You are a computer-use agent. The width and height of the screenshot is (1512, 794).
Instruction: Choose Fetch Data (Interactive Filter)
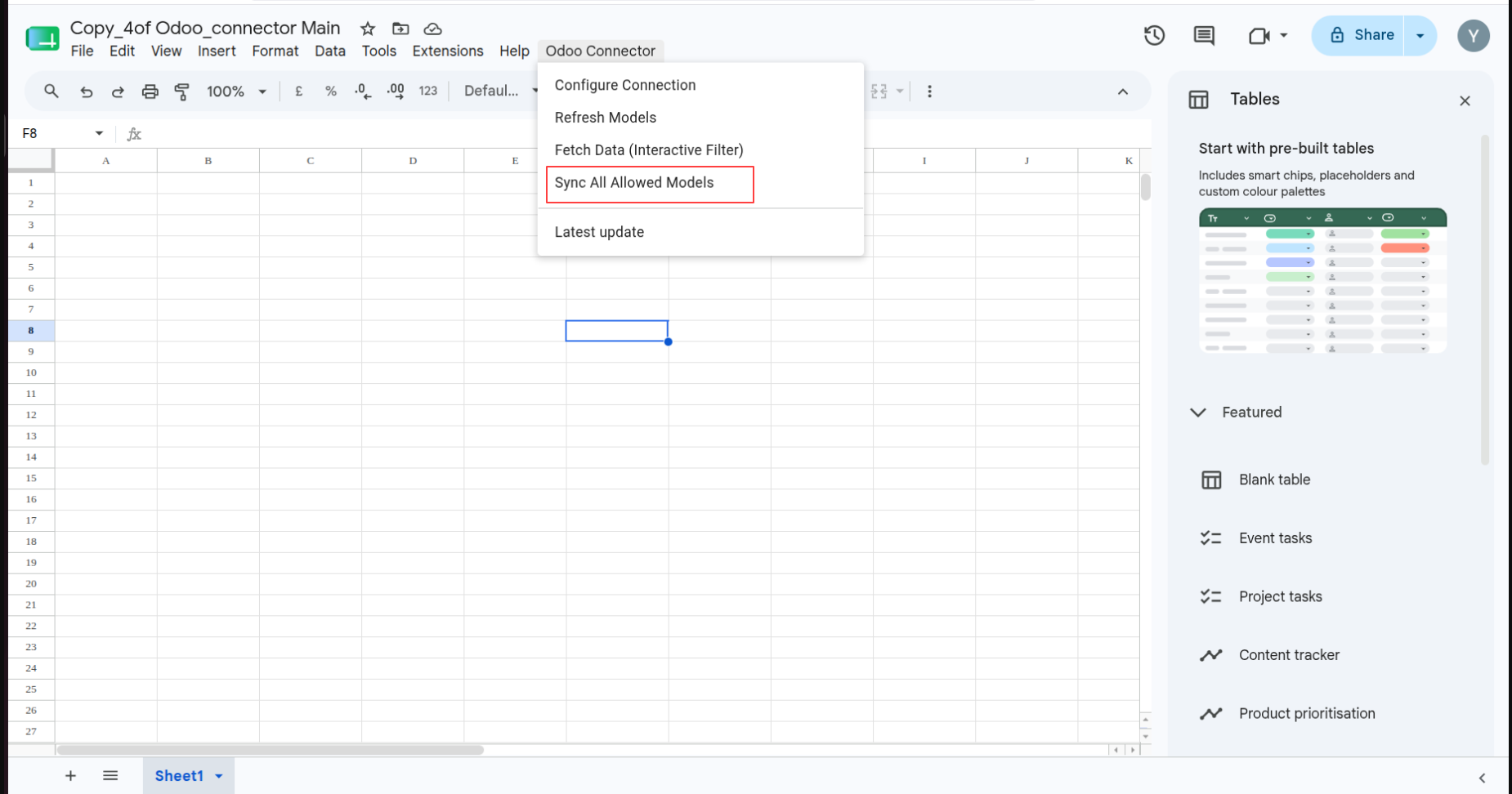[x=700, y=150]
